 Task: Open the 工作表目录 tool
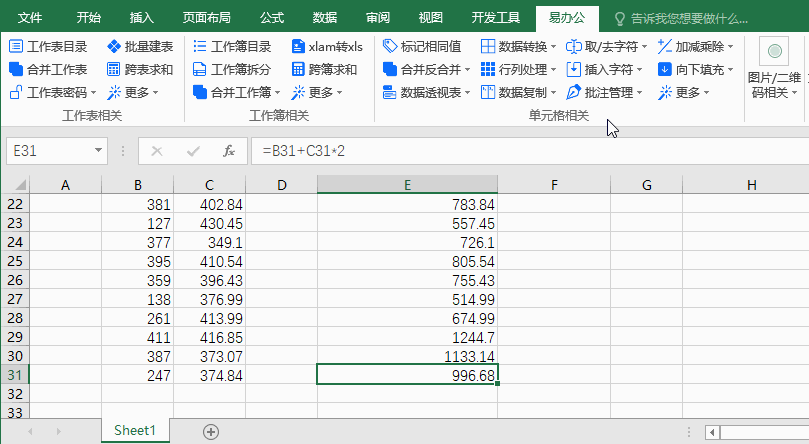click(x=48, y=46)
